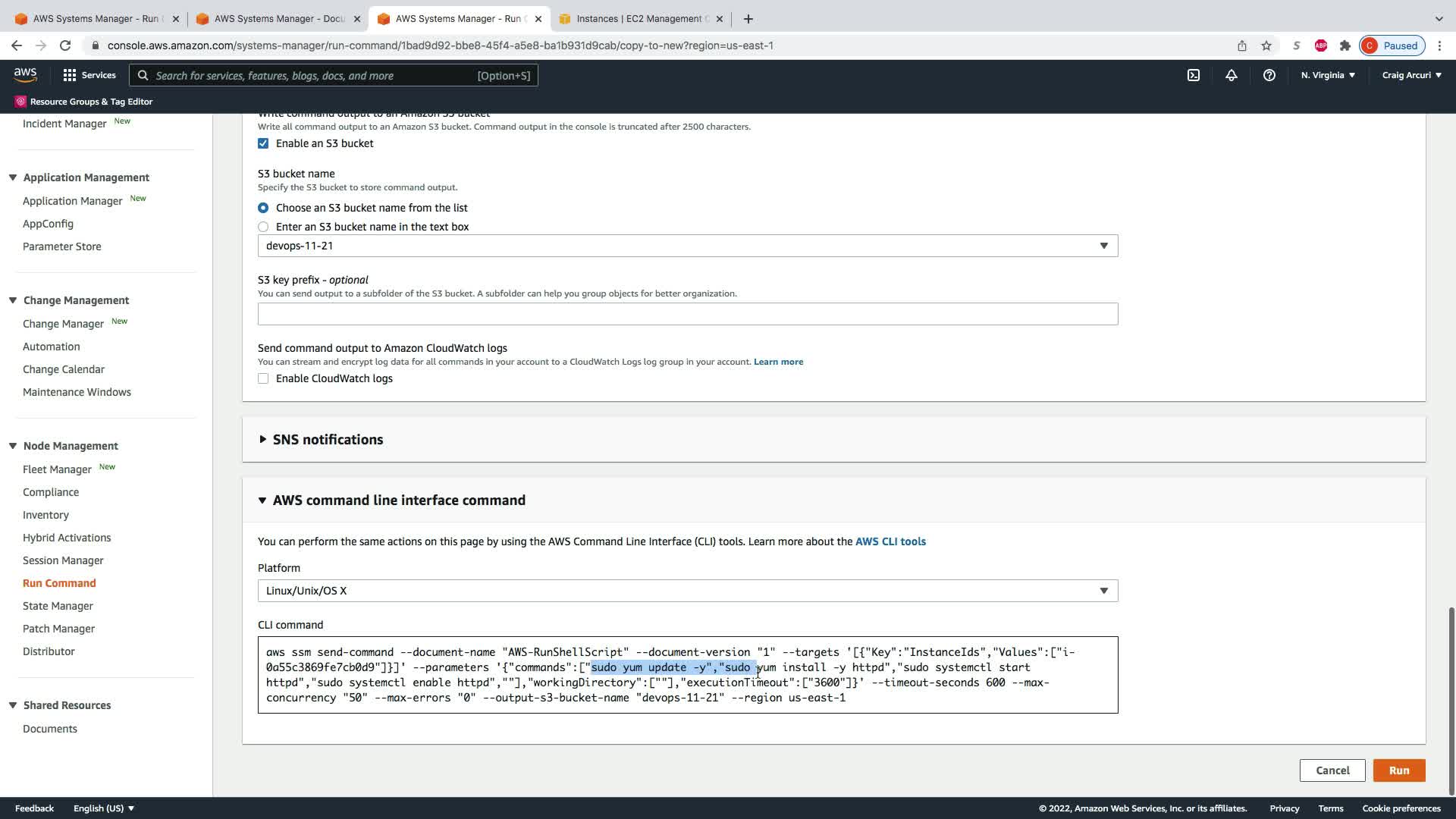The height and width of the screenshot is (819, 1456).
Task: Switch to the Instances EC2 Management tab
Action: (x=638, y=18)
